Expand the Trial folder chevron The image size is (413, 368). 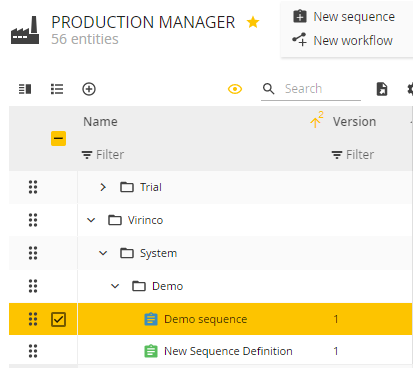coord(103,187)
